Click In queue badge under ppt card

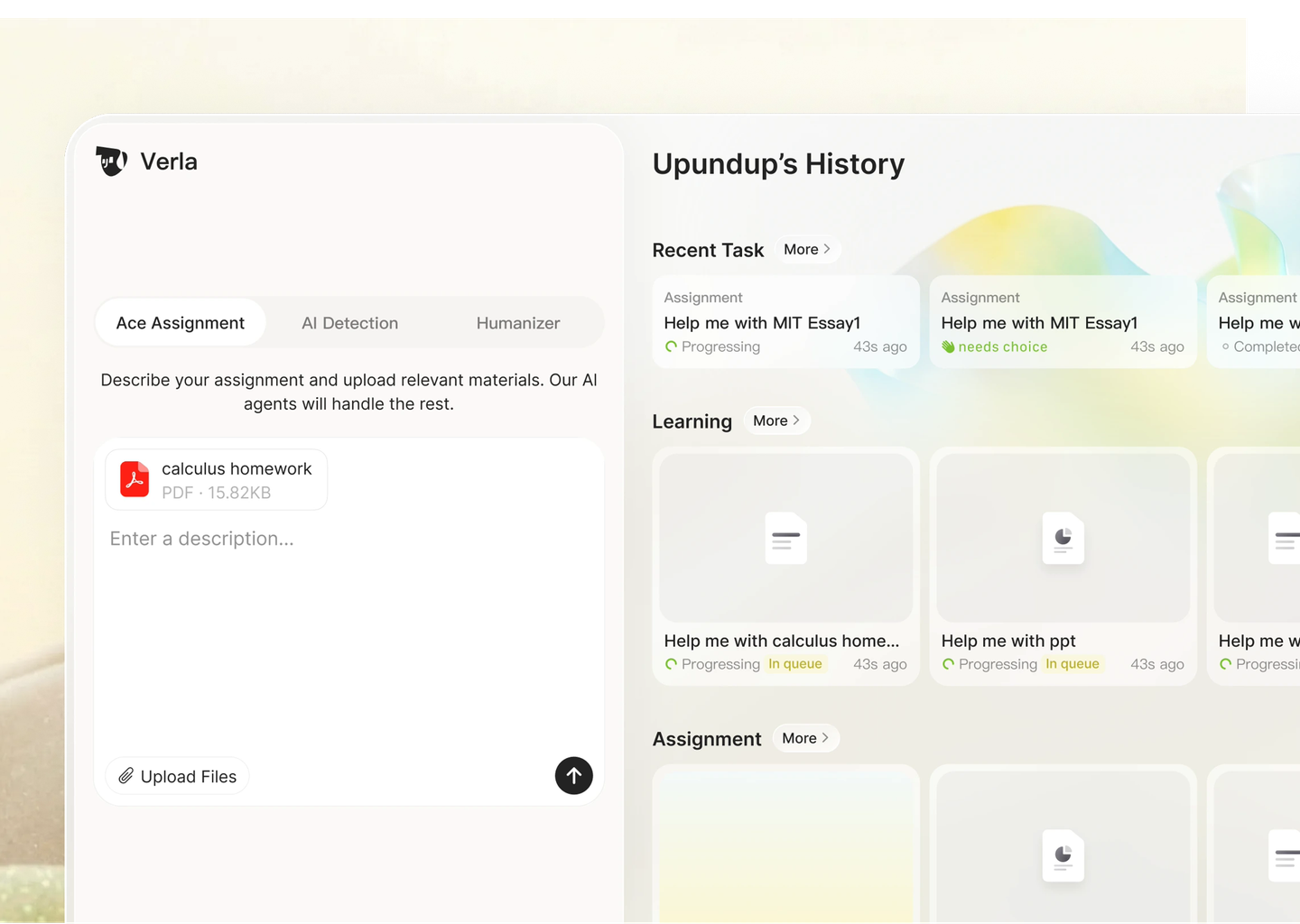[1072, 664]
